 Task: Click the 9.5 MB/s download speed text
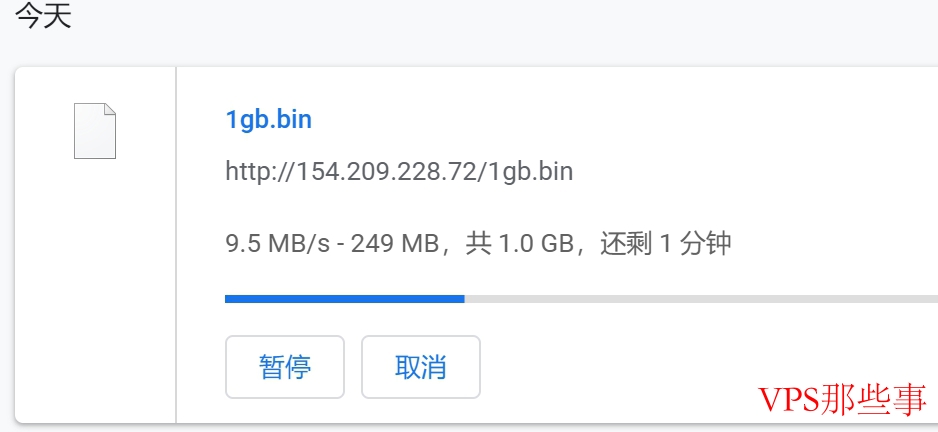[278, 244]
